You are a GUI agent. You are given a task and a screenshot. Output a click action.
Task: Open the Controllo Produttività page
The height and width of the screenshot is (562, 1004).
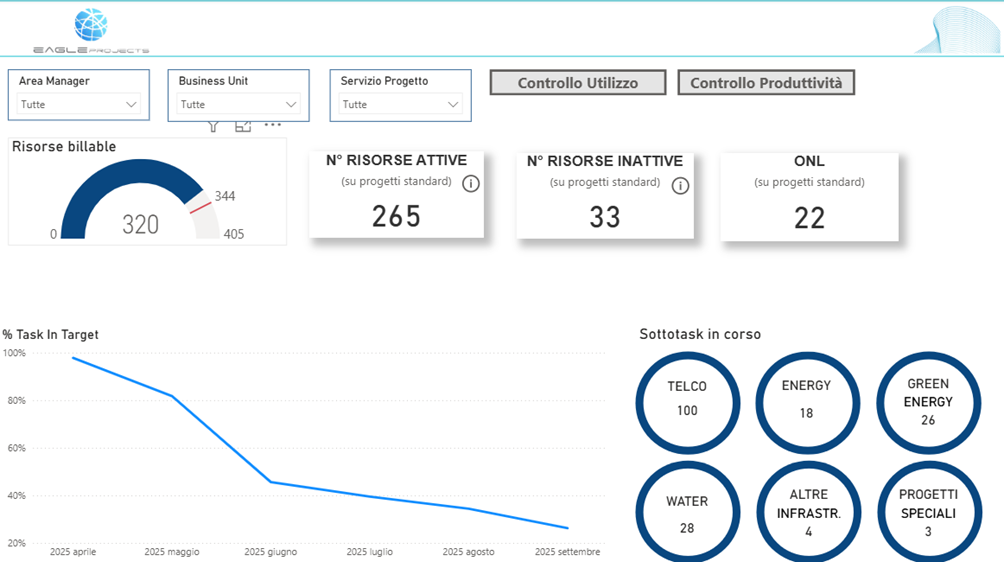(765, 83)
